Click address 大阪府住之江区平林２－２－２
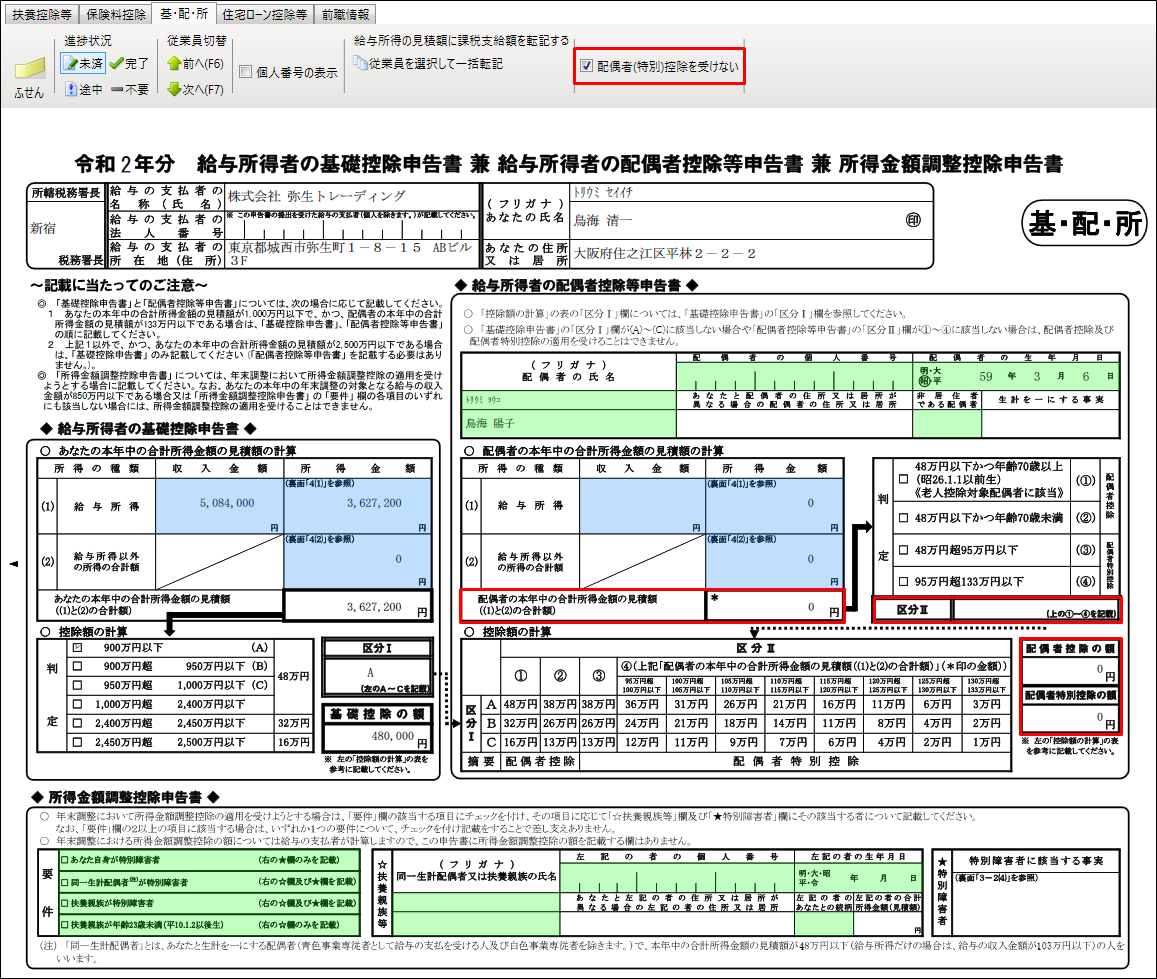The height and width of the screenshot is (979, 1157). [664, 253]
